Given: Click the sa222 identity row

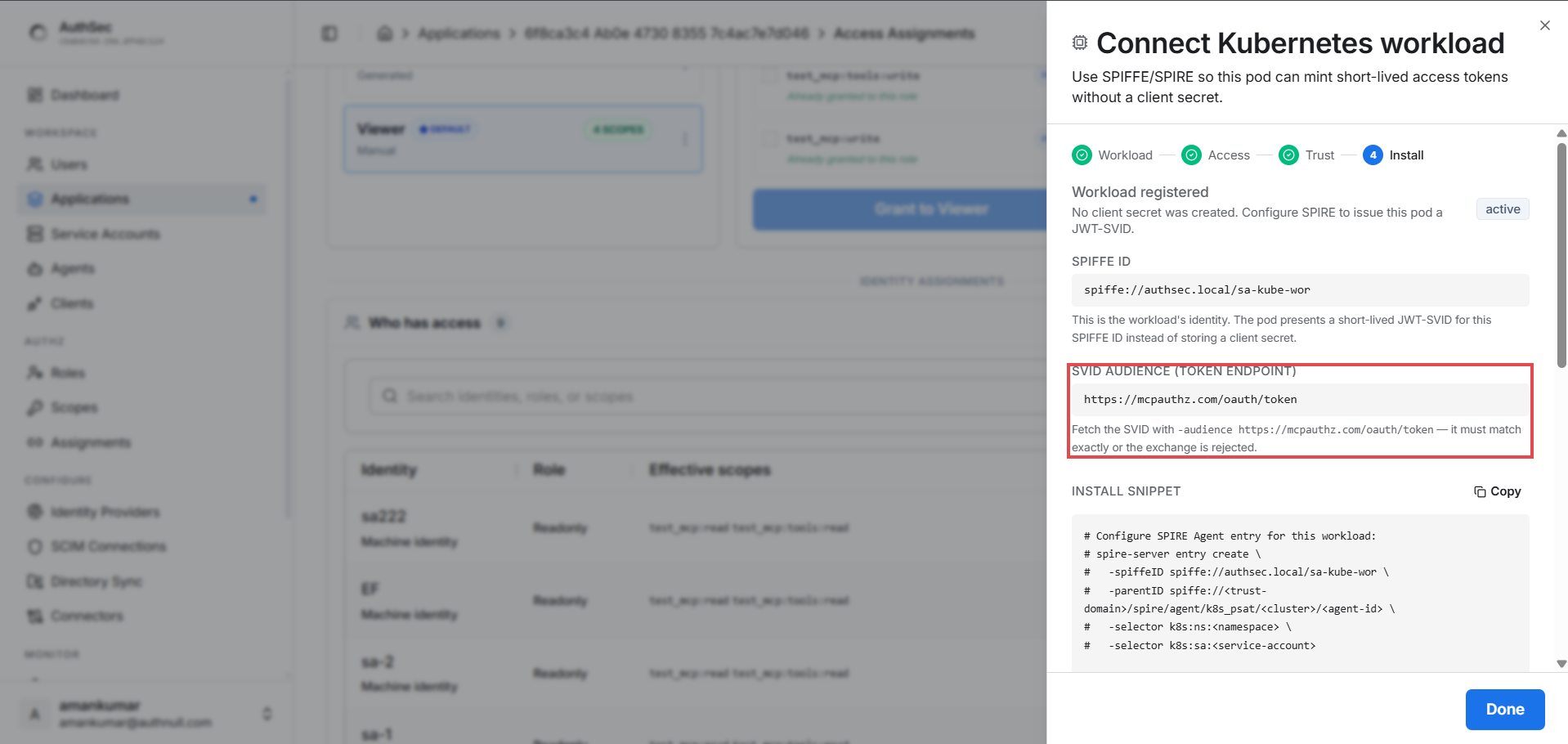Looking at the screenshot, I should [695, 528].
